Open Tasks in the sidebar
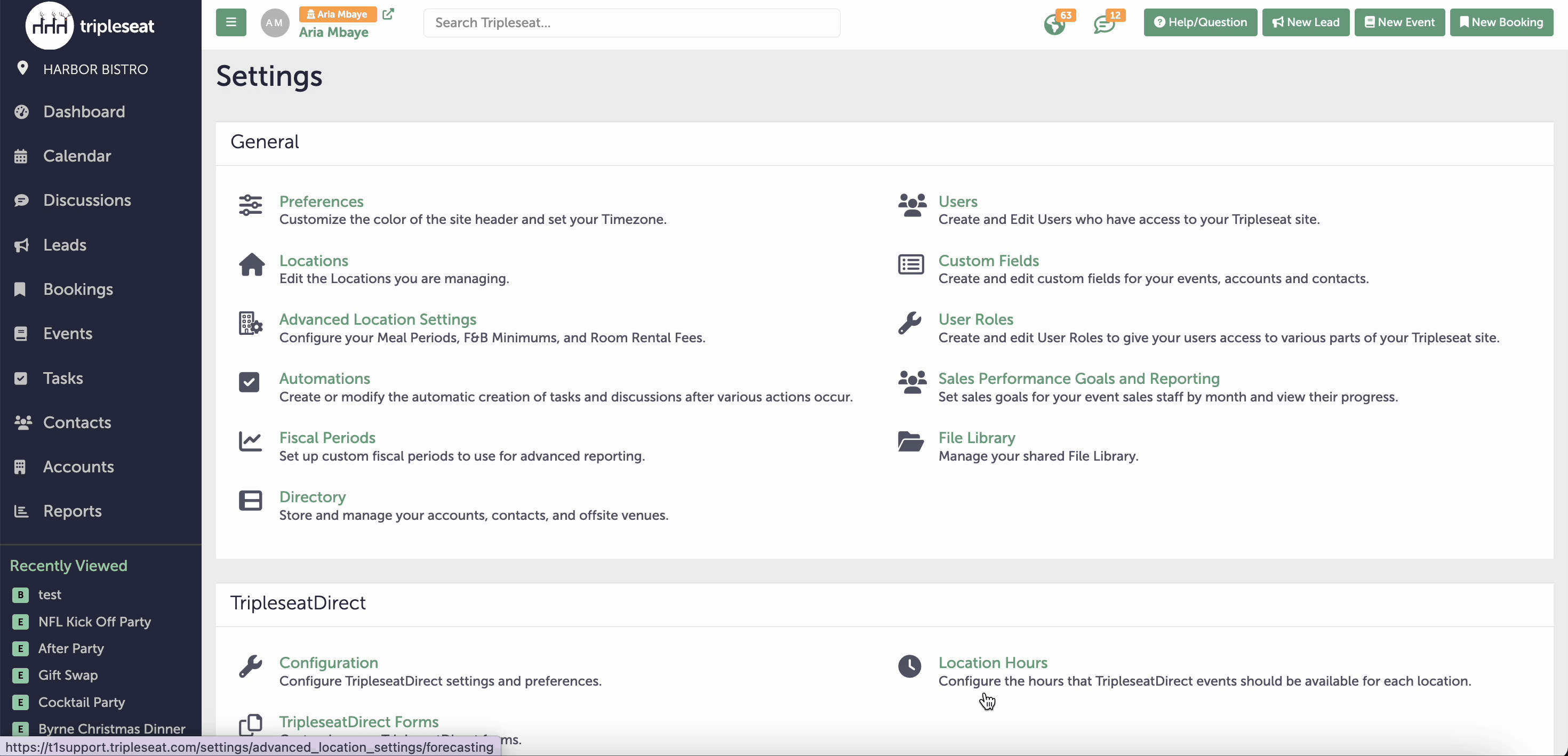 pos(63,378)
